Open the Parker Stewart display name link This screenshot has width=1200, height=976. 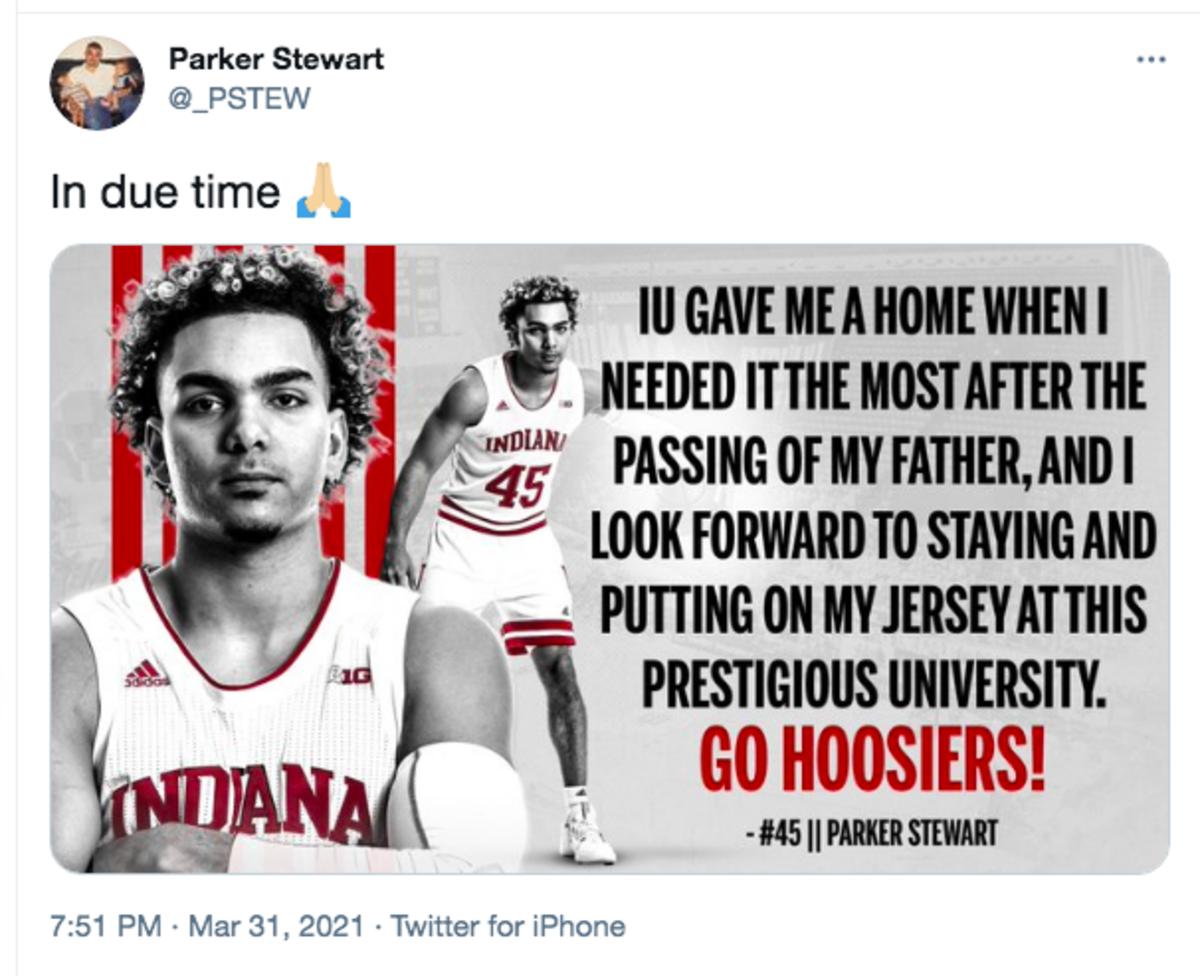tap(276, 59)
